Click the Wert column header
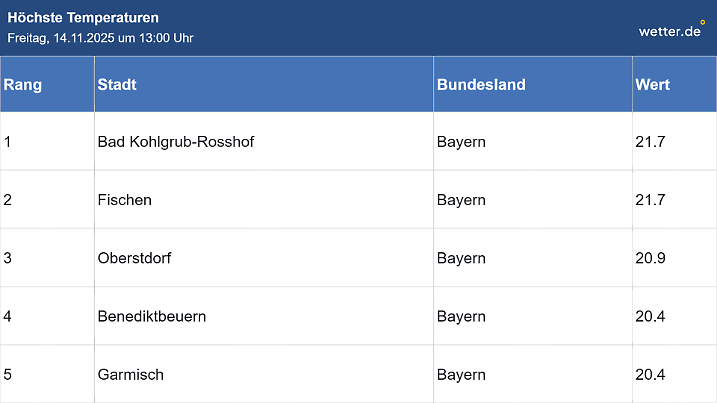The image size is (717, 403). pos(652,85)
